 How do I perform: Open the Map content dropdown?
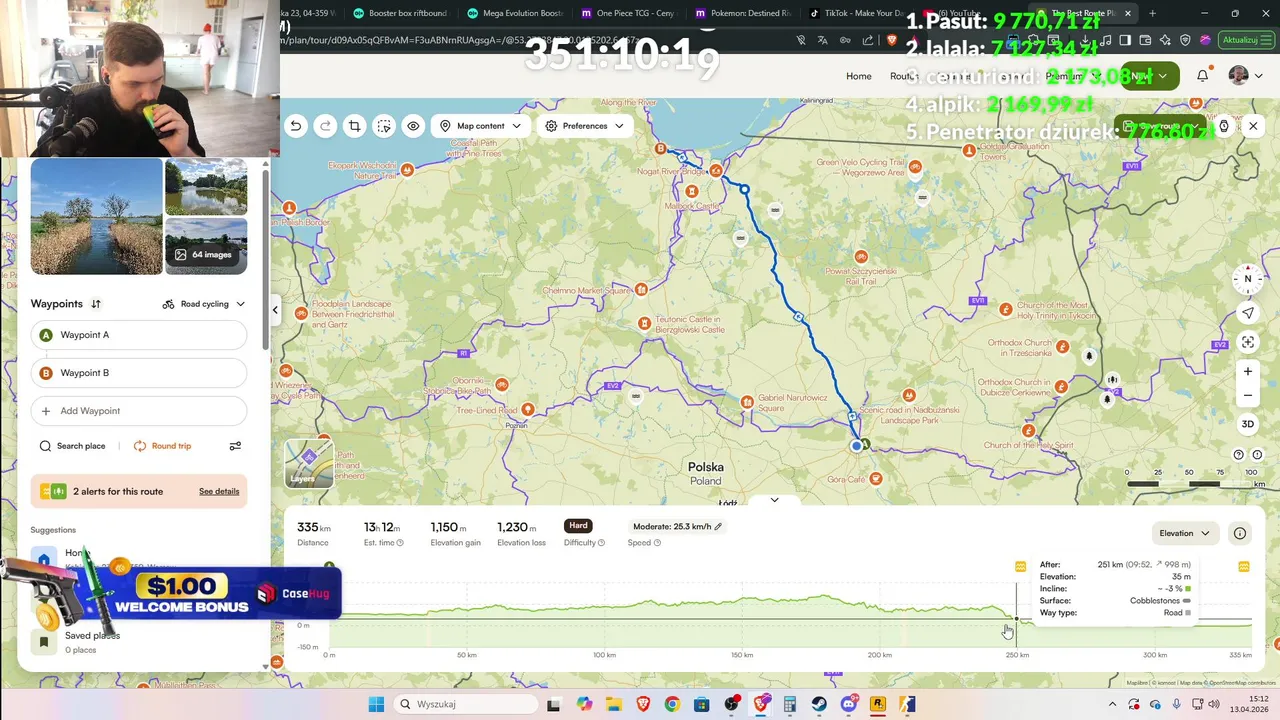[x=480, y=126]
